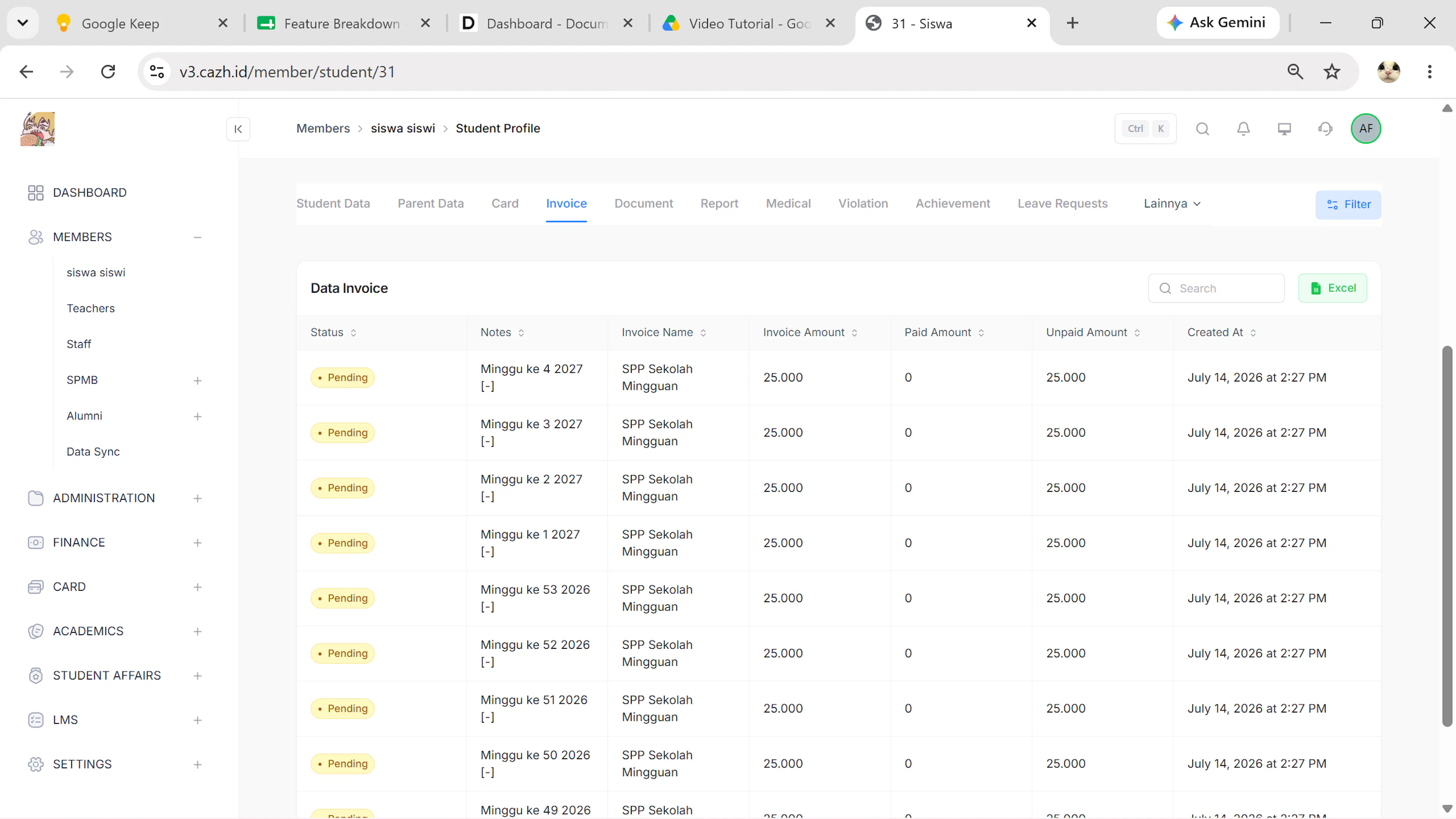
Task: Click the LMS checklist icon
Action: (36, 720)
